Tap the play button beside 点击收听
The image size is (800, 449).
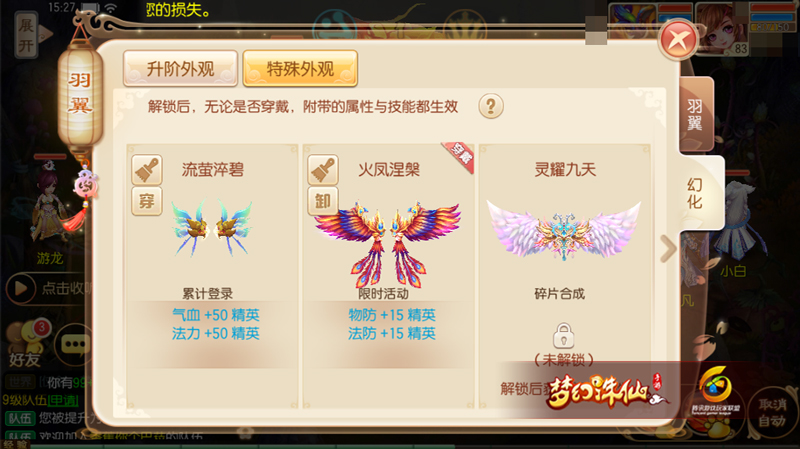(21, 289)
